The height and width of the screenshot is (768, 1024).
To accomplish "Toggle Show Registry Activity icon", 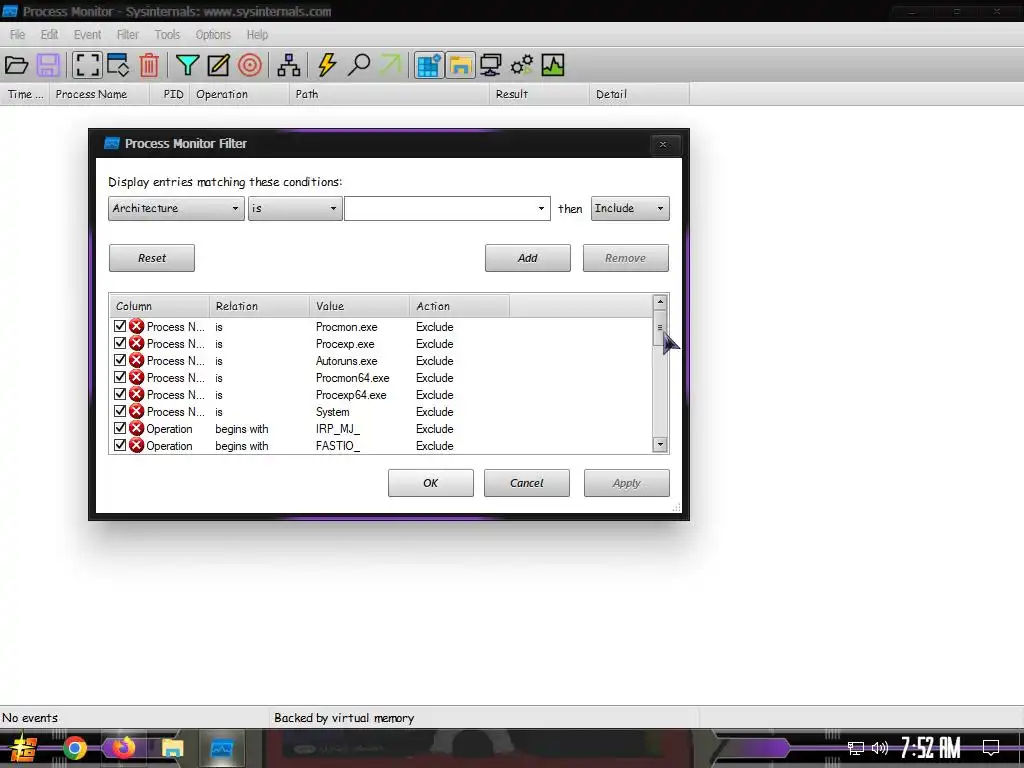I will (429, 65).
